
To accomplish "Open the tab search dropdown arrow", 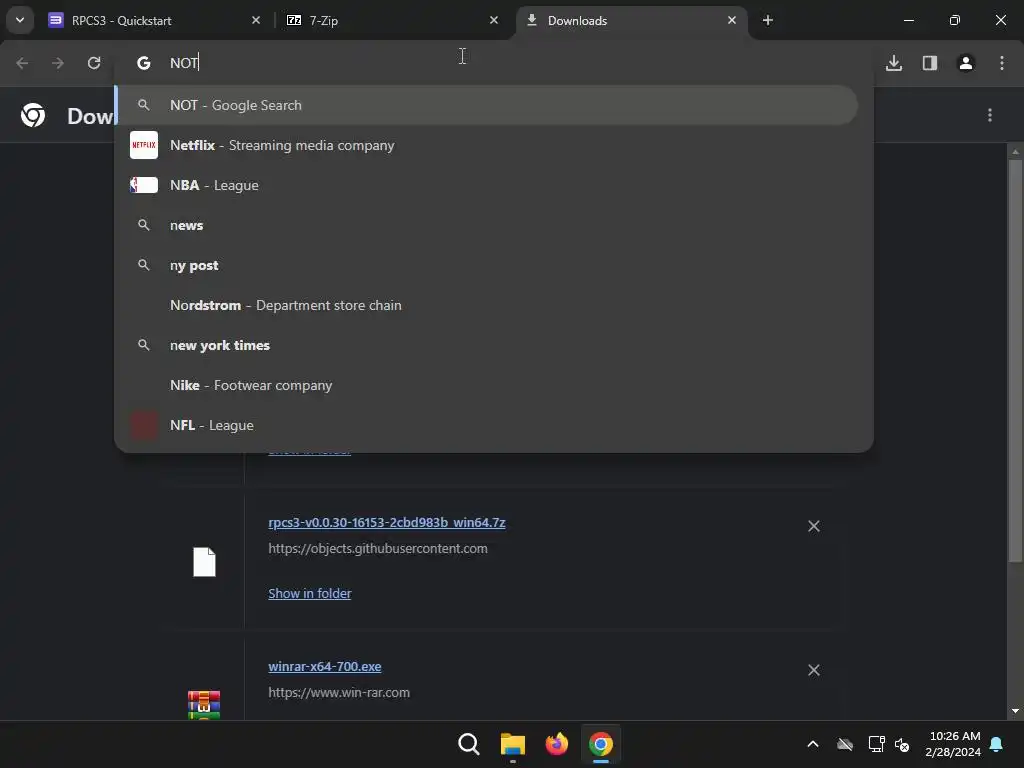I will [20, 20].
